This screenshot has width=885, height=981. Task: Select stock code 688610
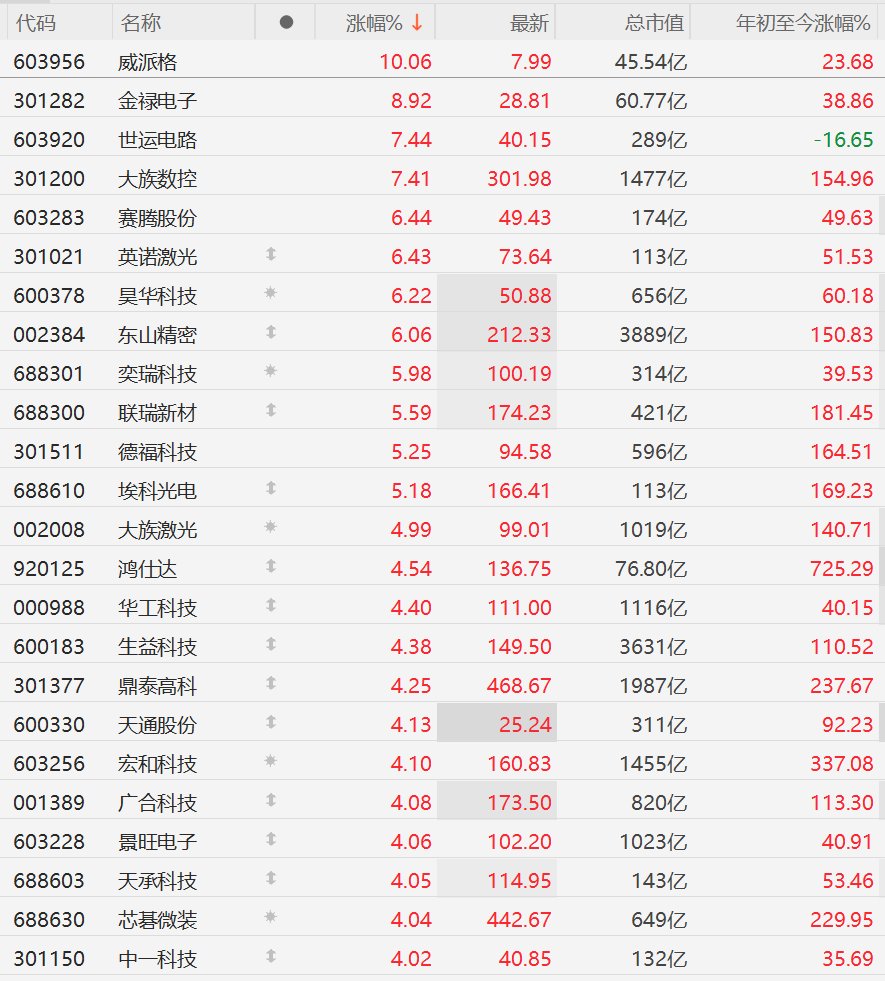(49, 490)
